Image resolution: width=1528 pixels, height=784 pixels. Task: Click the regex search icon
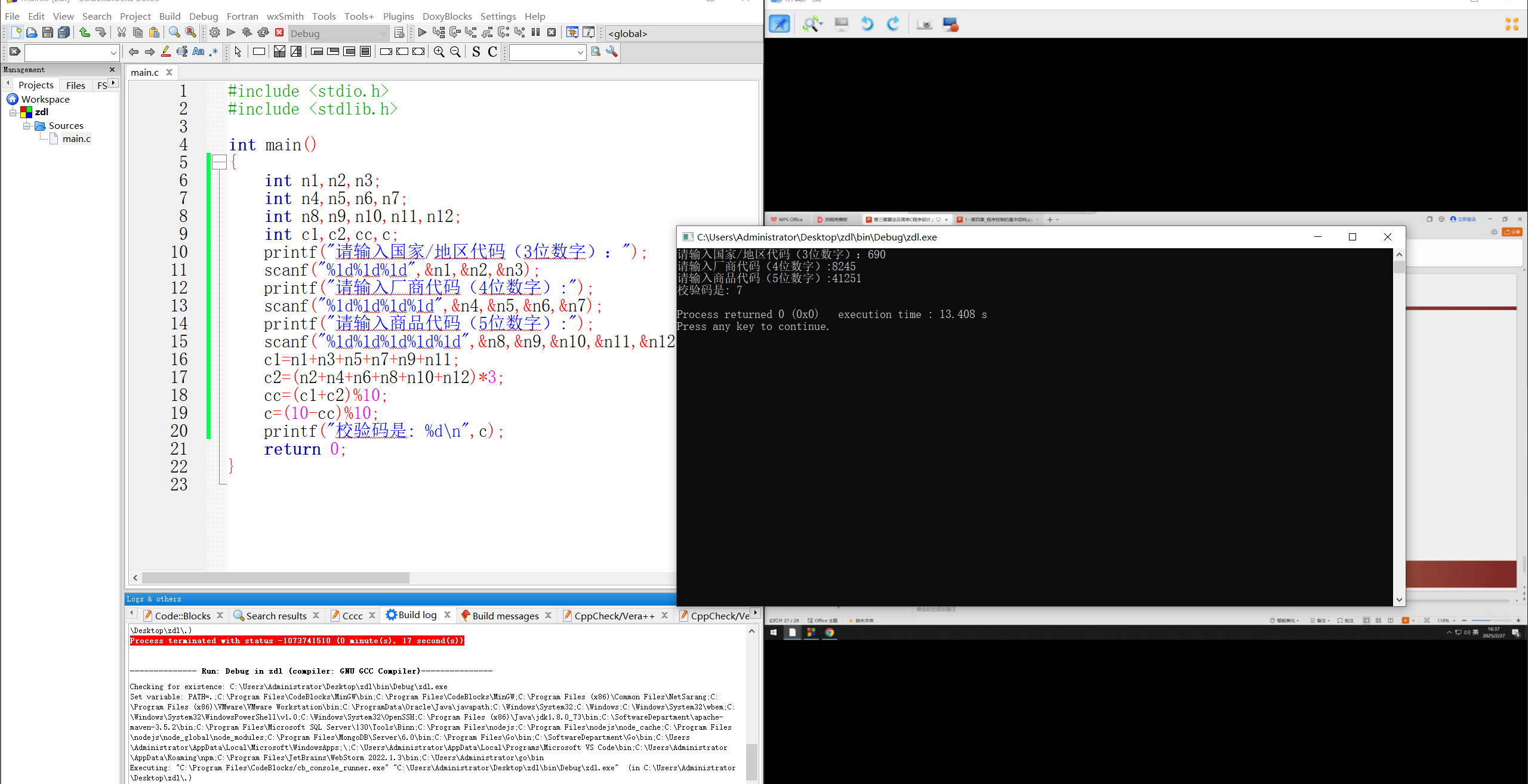(x=214, y=52)
